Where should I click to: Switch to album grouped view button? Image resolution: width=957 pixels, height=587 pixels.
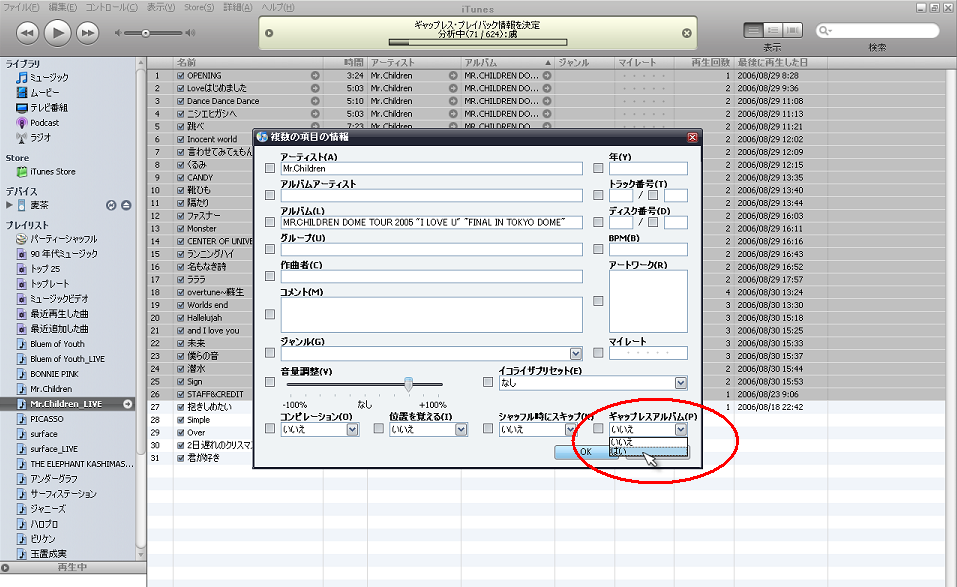pos(773,31)
